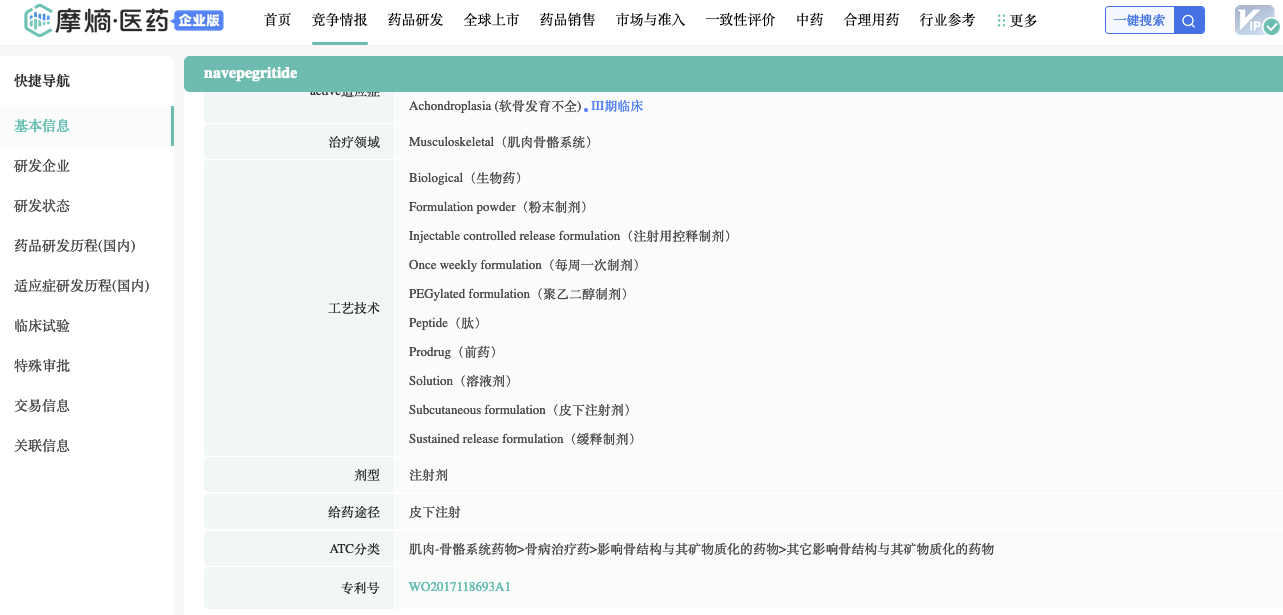Click the 摩熵医药 logo

pos(97,19)
